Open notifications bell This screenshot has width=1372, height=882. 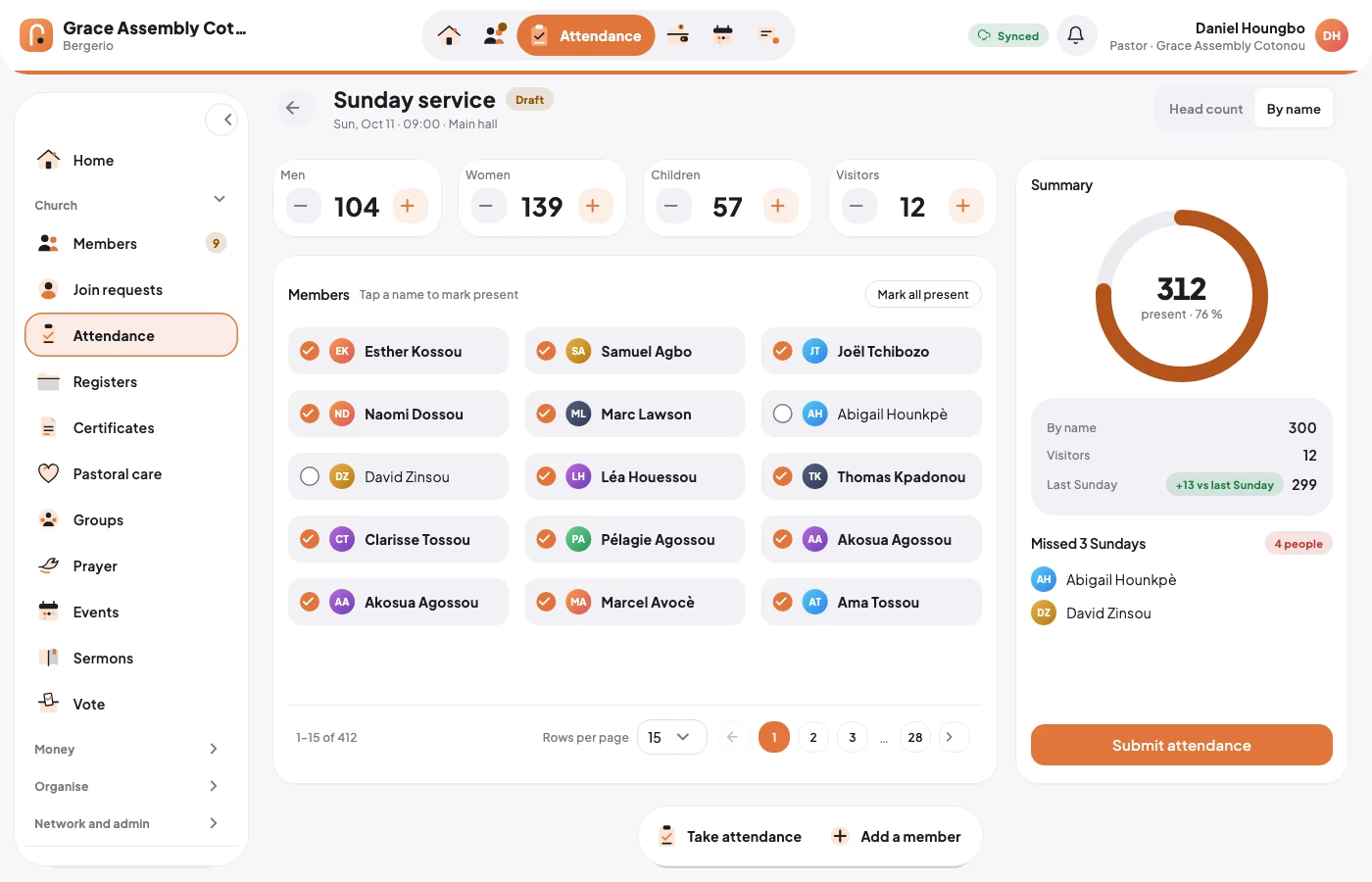pos(1076,35)
